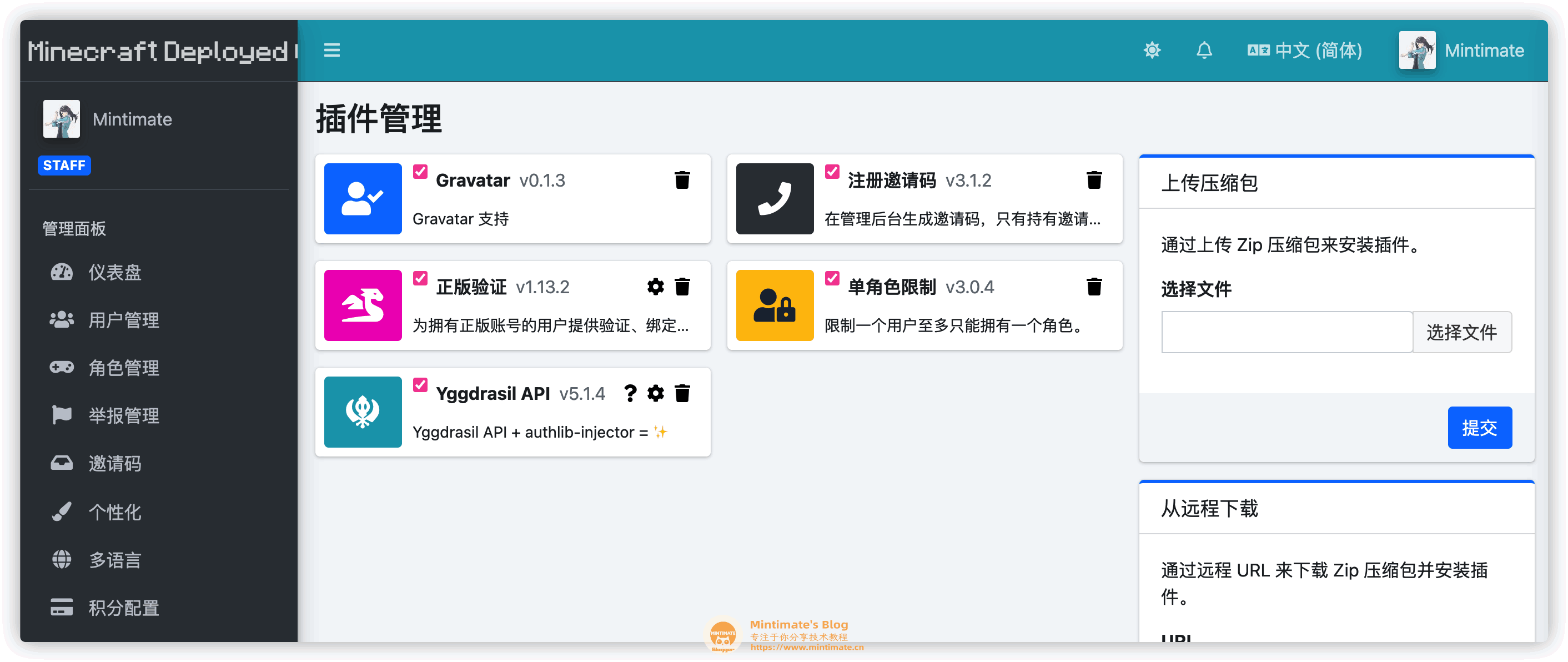Click the 单角色限制 plugin title
The image size is (1568, 662).
[x=891, y=287]
